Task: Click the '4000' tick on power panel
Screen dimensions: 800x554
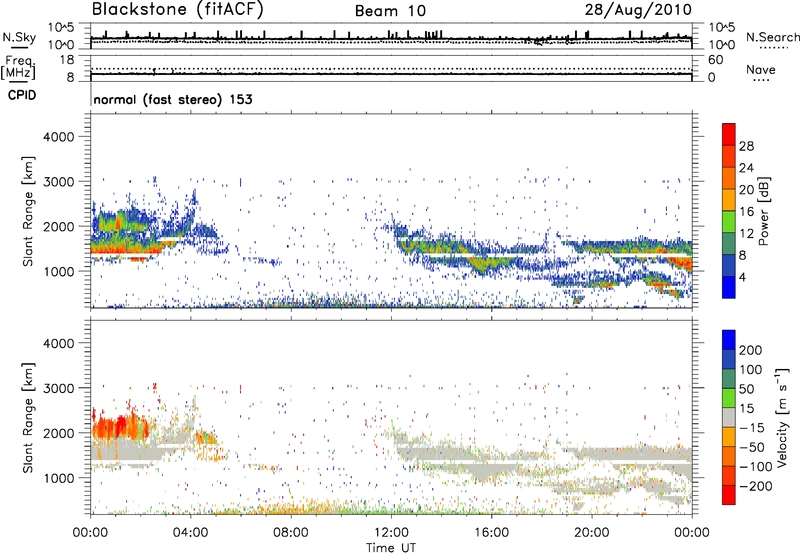Action: (x=59, y=137)
